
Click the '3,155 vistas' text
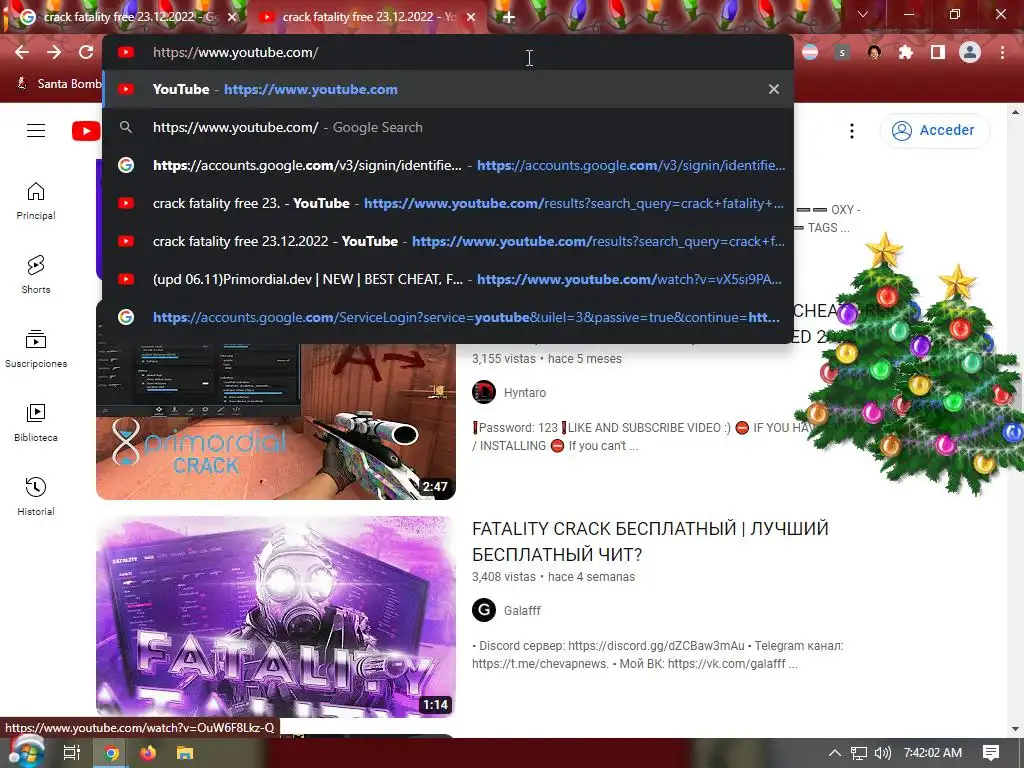pyautogui.click(x=504, y=359)
